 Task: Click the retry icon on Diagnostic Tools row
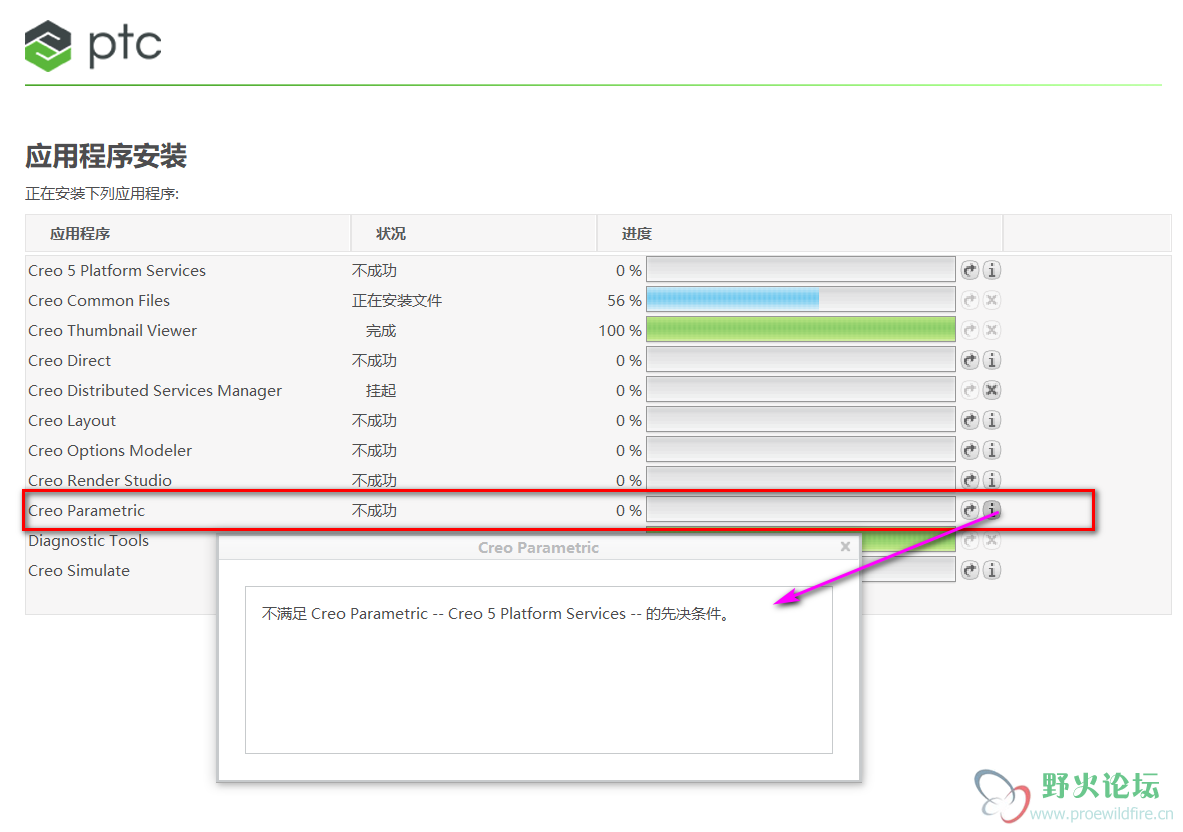pyautogui.click(x=969, y=540)
